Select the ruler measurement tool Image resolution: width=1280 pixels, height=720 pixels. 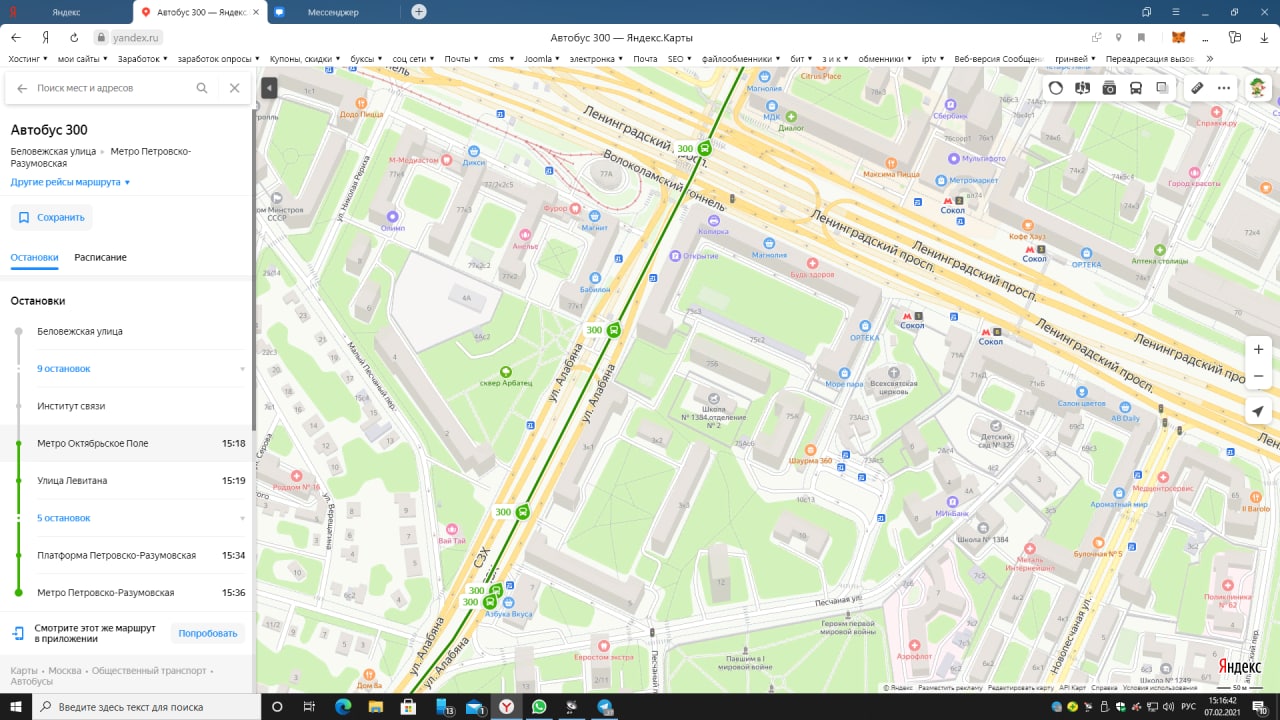(x=1197, y=88)
